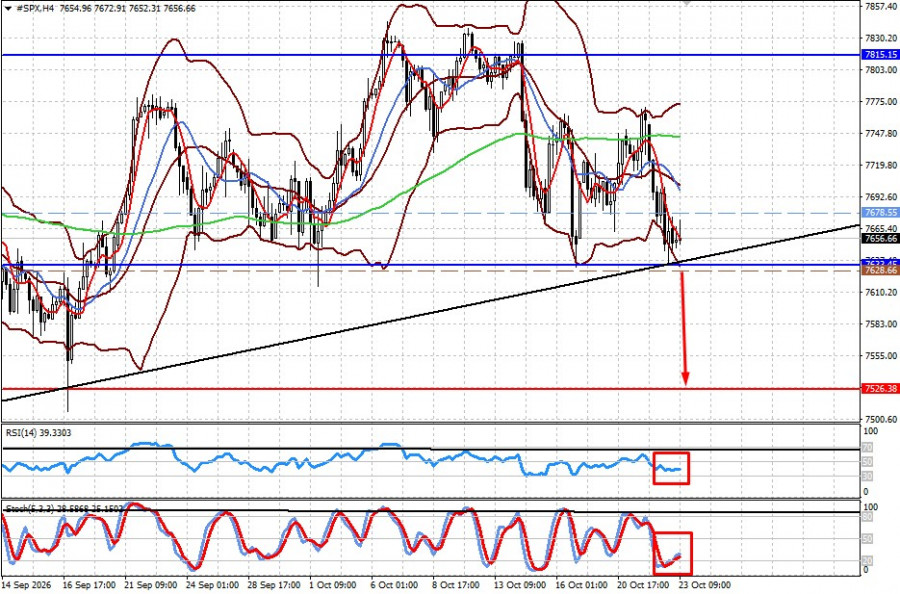
Task: Click the 28 Sep 17:00 time label
Action: pyautogui.click(x=274, y=585)
